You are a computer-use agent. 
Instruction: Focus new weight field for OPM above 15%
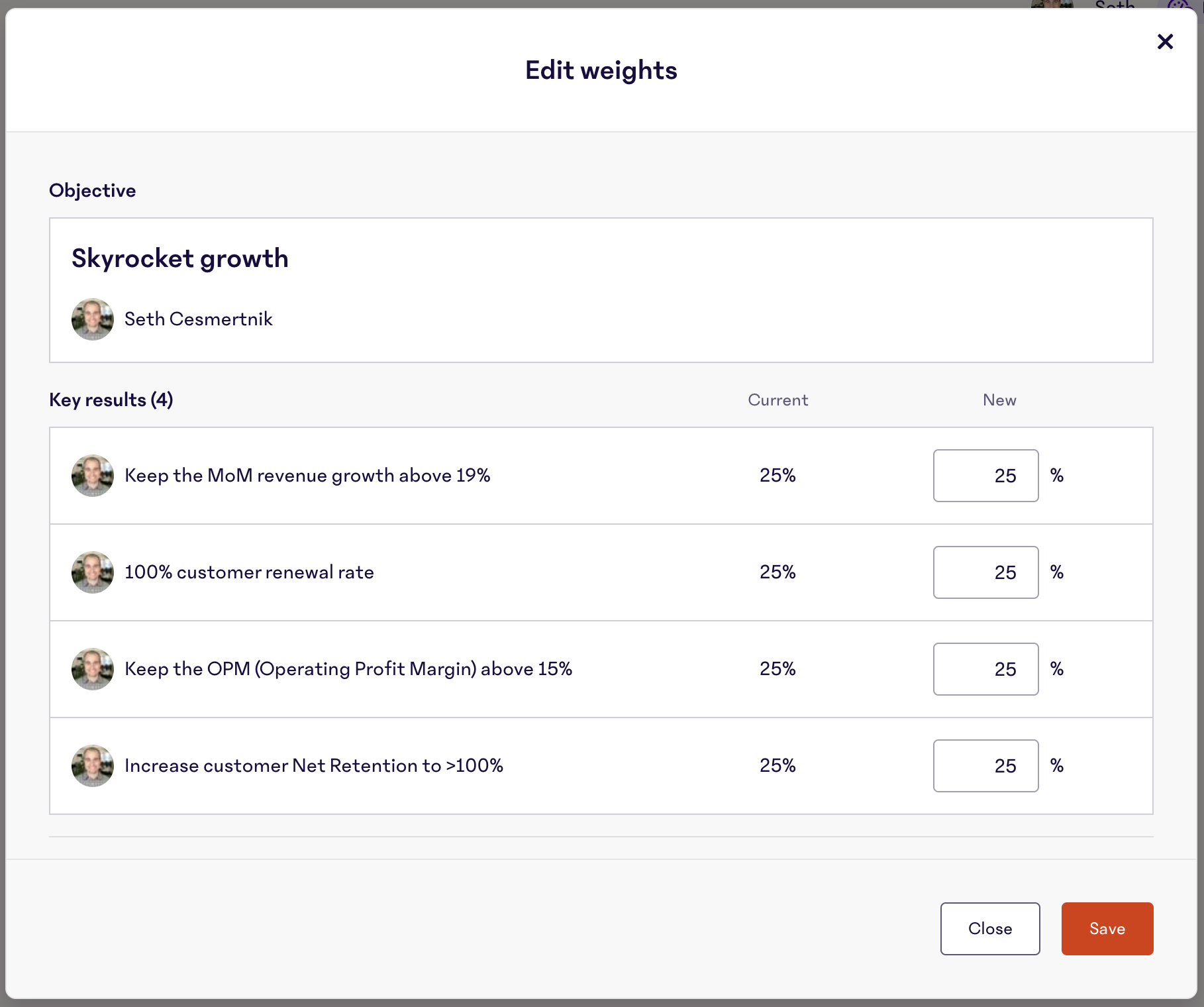coord(985,669)
